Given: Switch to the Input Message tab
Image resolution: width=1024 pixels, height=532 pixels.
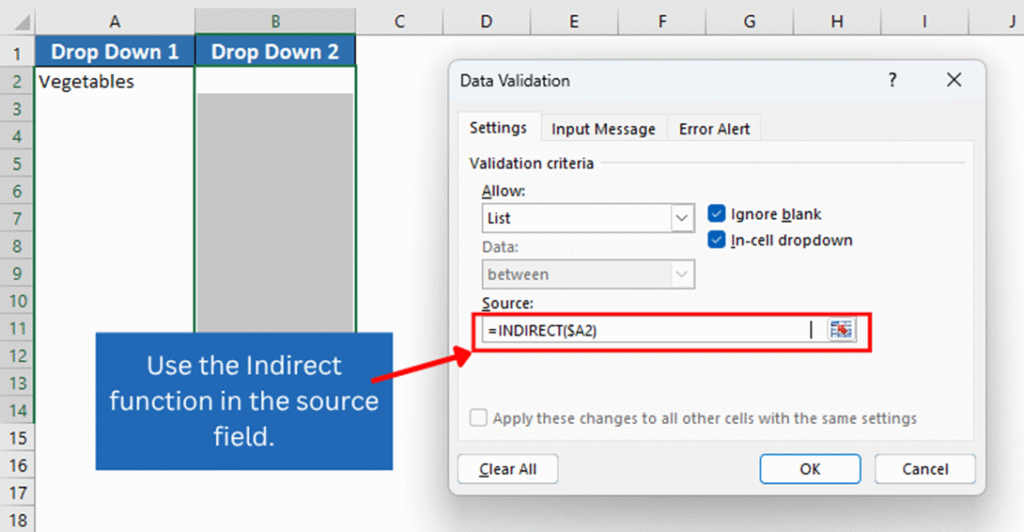Looking at the screenshot, I should 603,129.
